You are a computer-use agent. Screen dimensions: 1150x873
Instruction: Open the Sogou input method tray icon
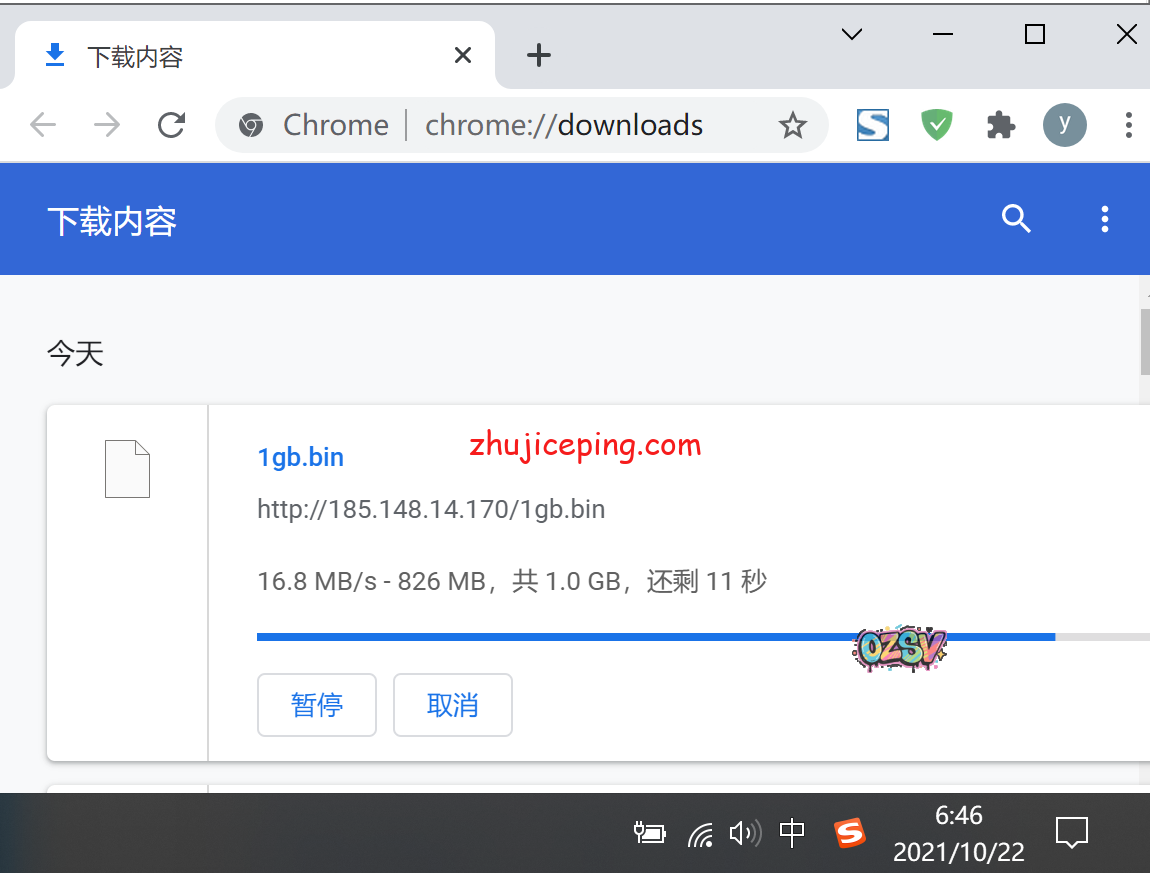tap(850, 832)
